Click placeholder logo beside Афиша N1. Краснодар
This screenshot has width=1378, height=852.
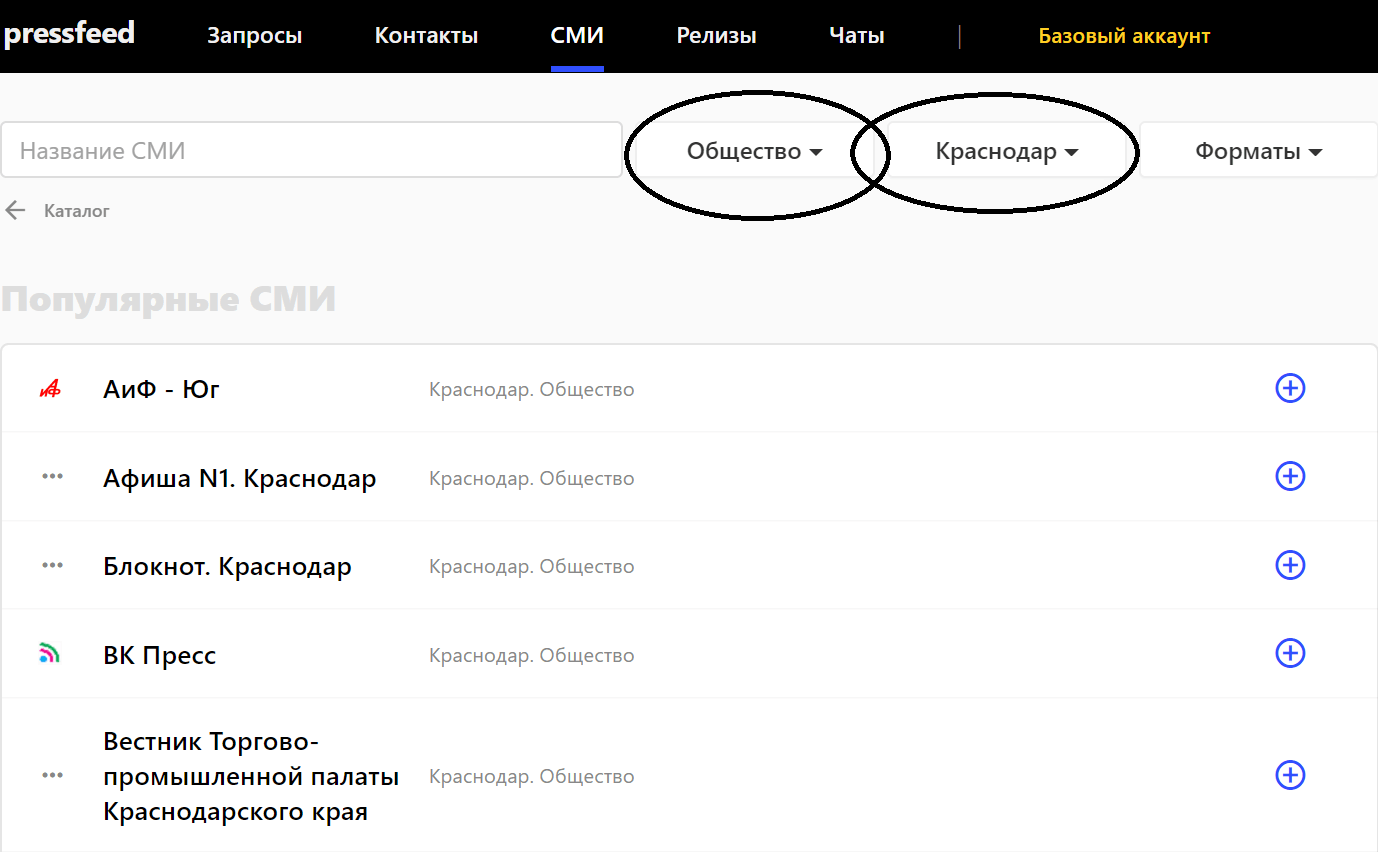(x=52, y=477)
